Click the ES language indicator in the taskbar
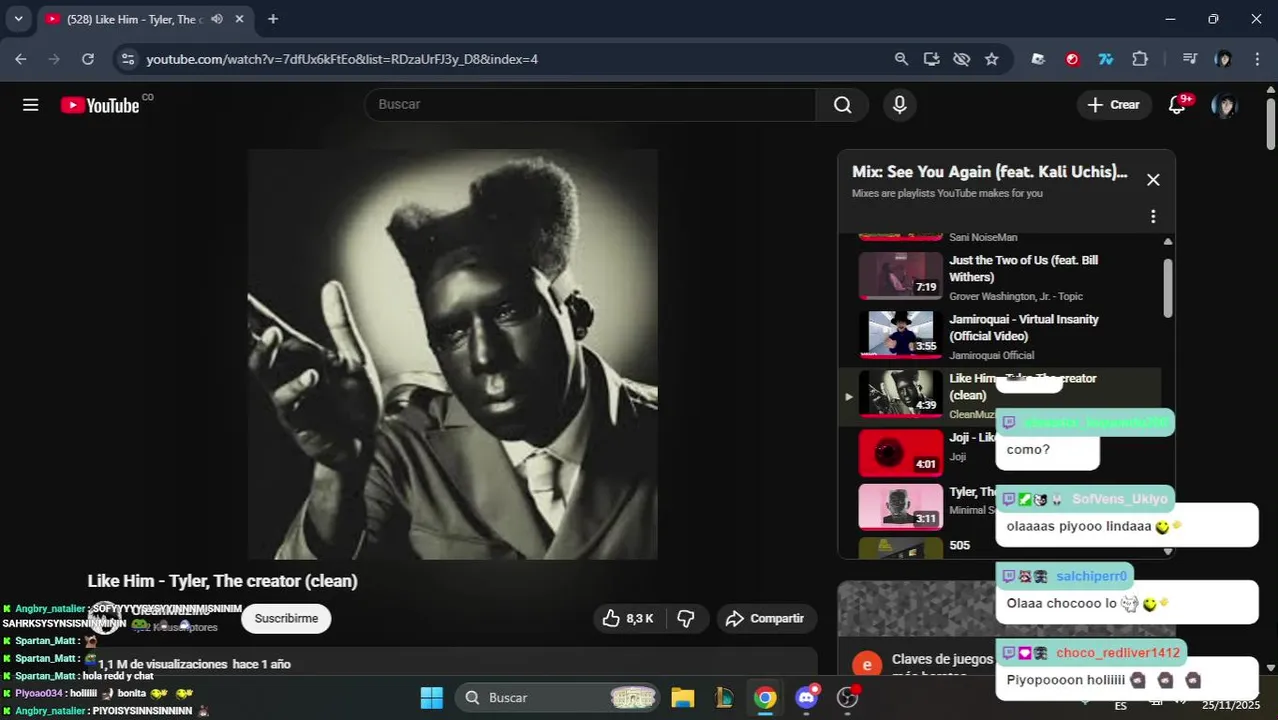This screenshot has height=720, width=1278. point(1120,706)
